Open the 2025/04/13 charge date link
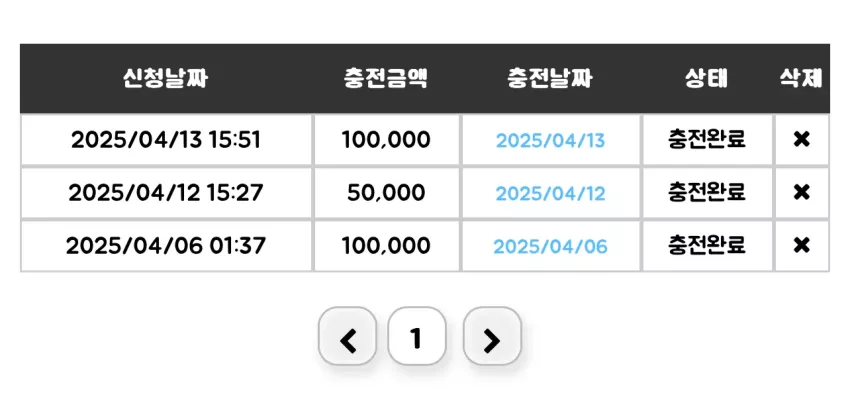Viewport: 850px width, 399px height. coord(550,141)
